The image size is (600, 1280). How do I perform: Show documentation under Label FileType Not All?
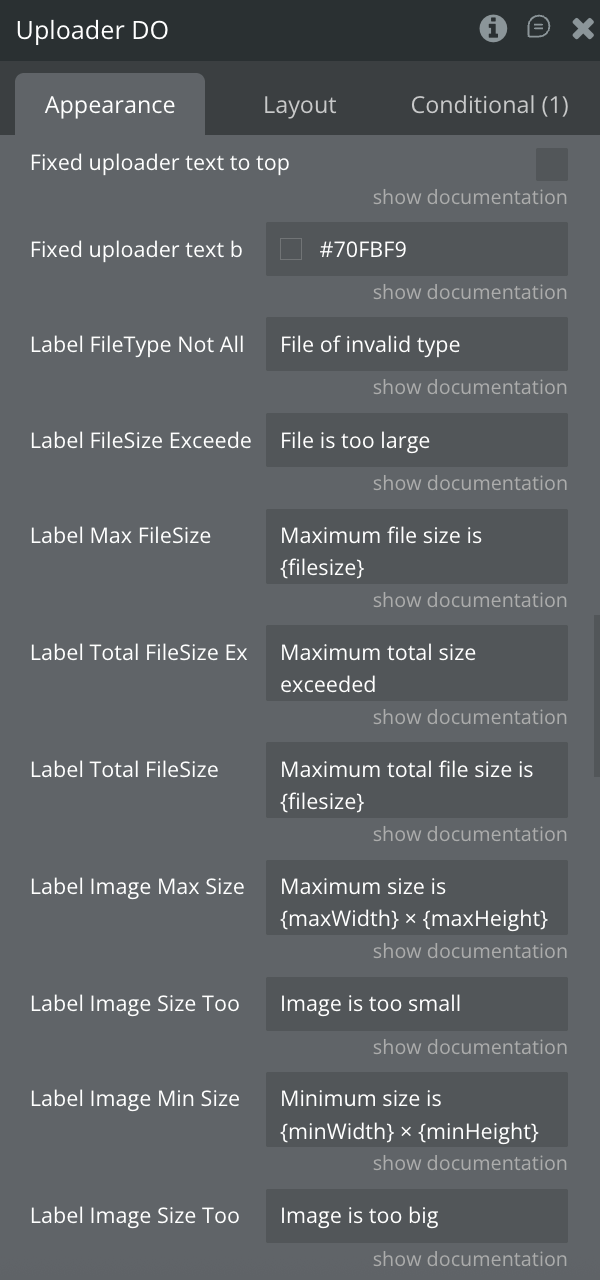470,387
